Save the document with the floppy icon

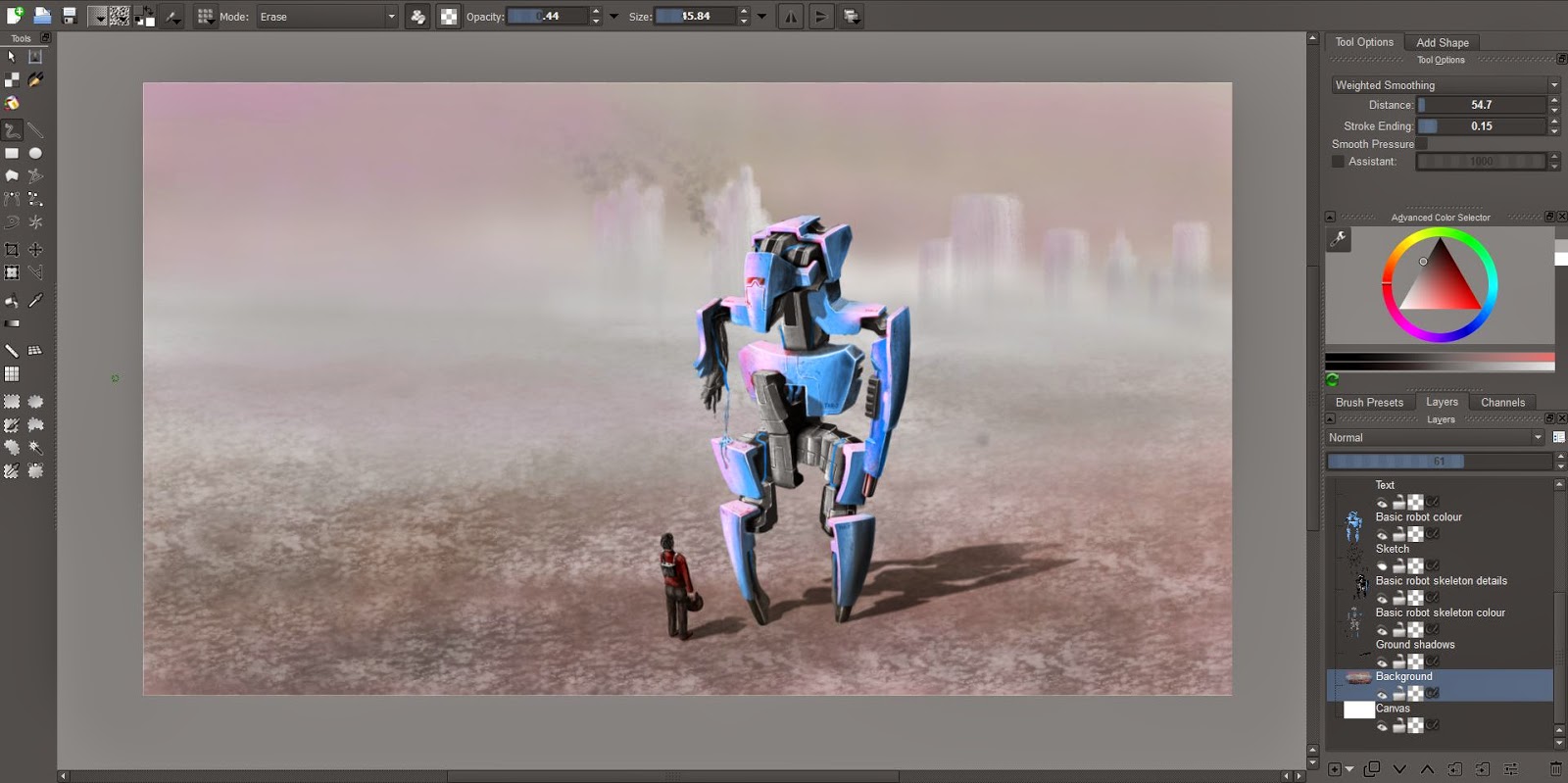click(x=70, y=16)
